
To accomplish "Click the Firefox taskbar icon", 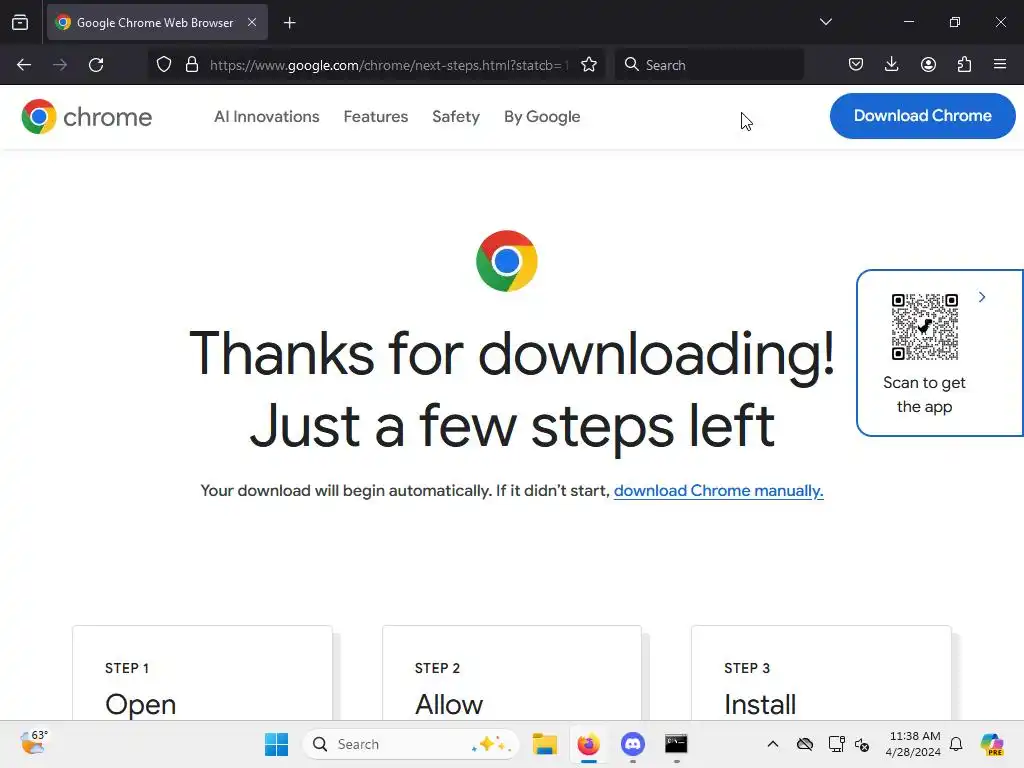I will pos(588,744).
